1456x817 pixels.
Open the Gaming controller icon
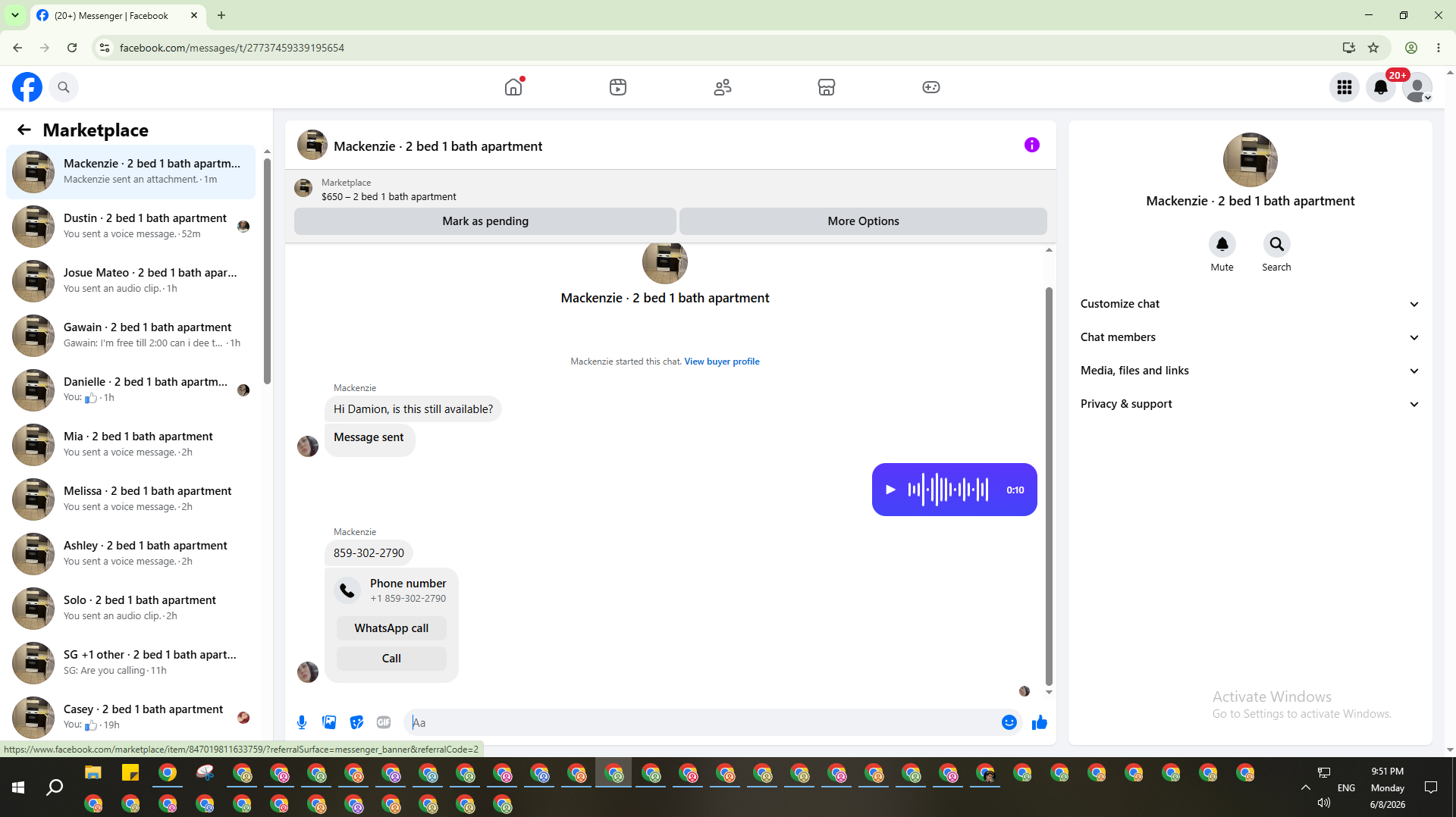point(931,87)
